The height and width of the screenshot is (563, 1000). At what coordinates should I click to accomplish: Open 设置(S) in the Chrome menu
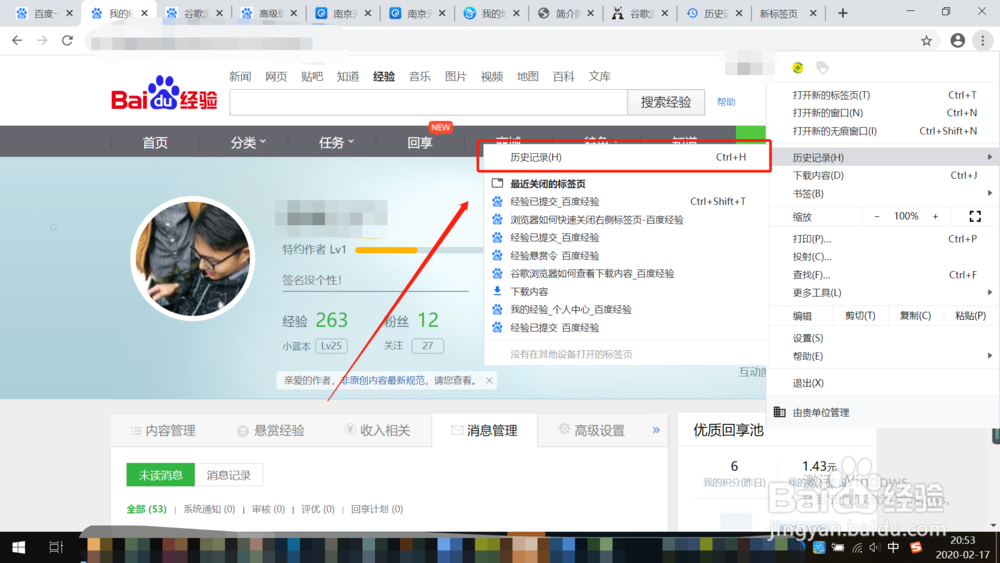pyautogui.click(x=884, y=338)
